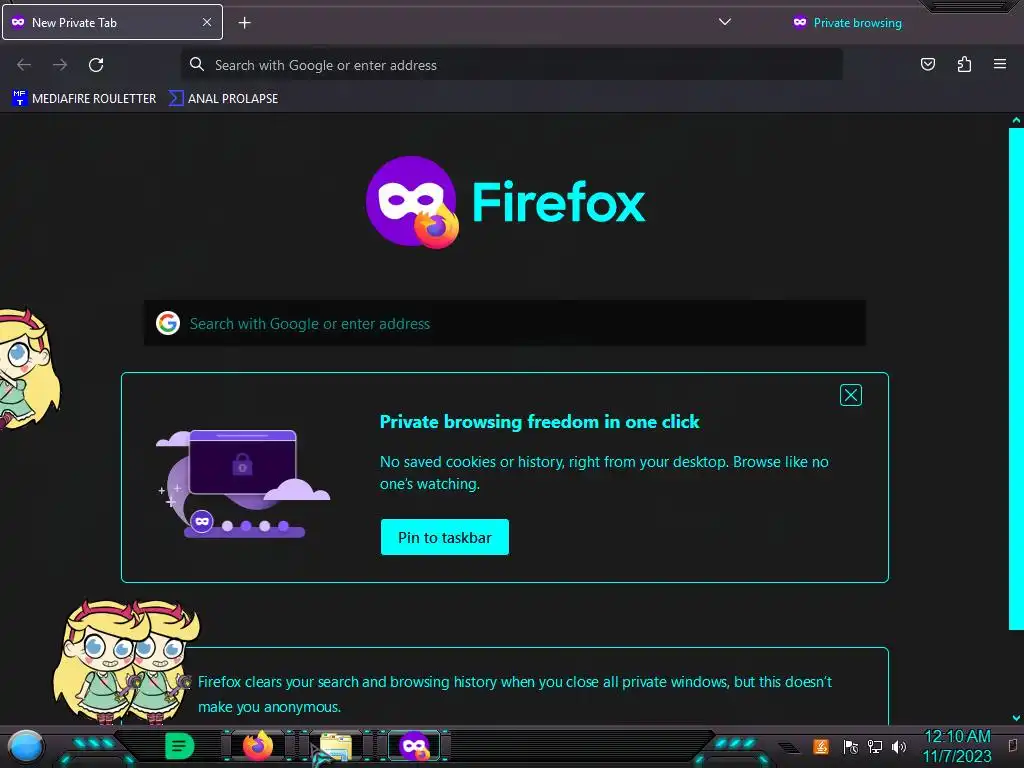Click the Firefox private browsing logo
Viewport: 1024px width, 768px height.
tap(505, 202)
